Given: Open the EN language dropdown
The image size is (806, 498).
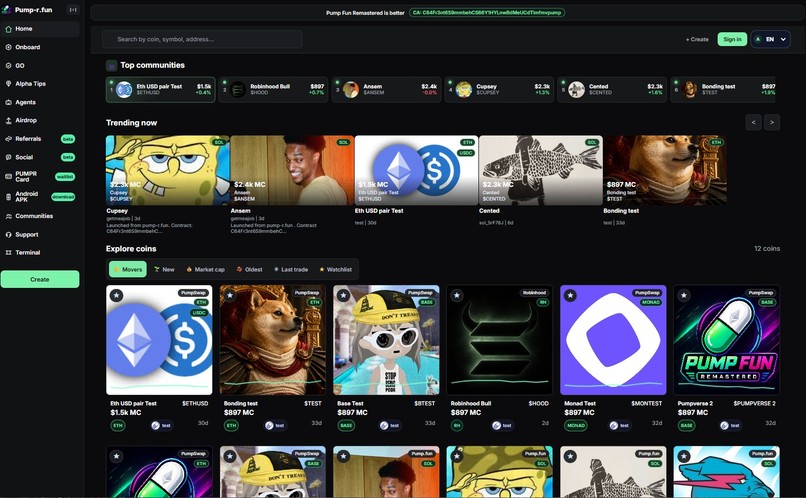Looking at the screenshot, I should [x=771, y=39].
